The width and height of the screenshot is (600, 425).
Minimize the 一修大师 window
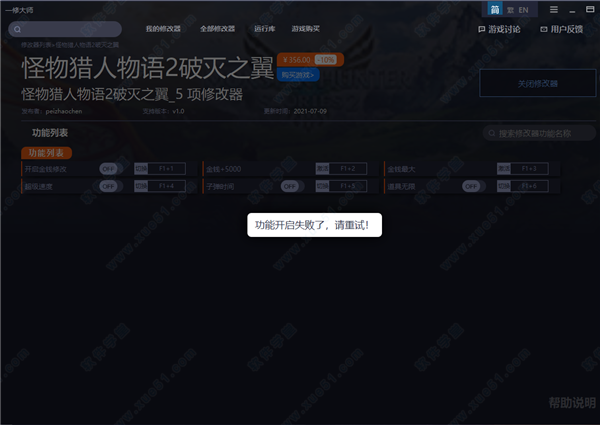tap(572, 11)
